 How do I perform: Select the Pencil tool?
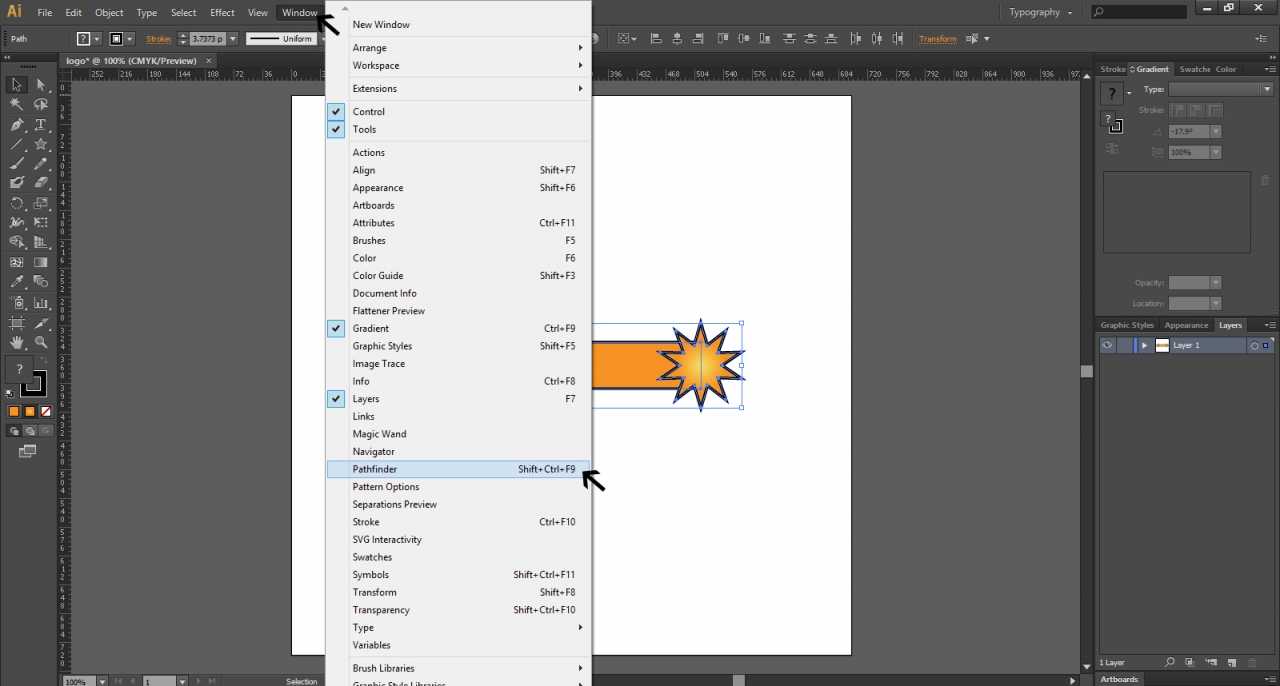click(41, 164)
